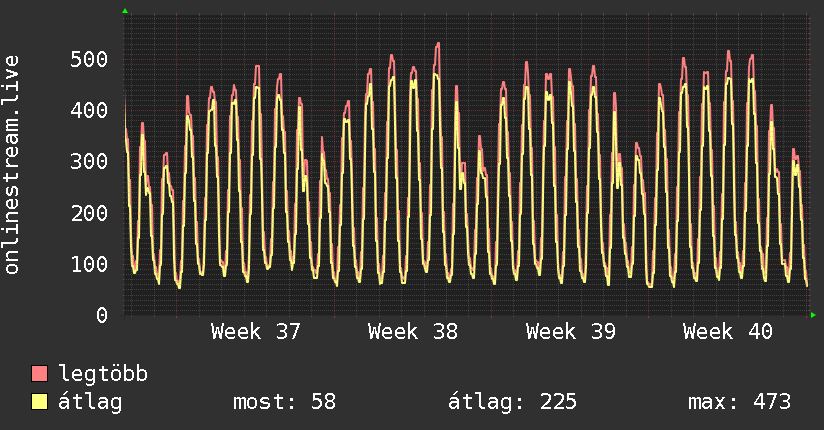Click the green arrow ending the X axis
Viewport: 824px width, 430px height.
pyautogui.click(x=813, y=315)
